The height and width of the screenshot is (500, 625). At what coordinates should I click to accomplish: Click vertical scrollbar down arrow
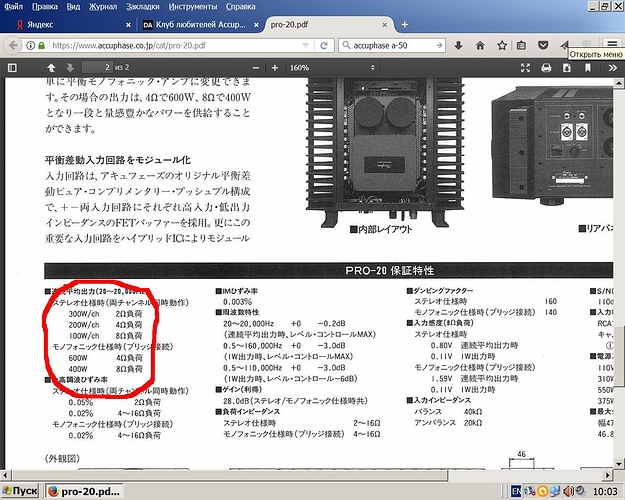pos(618,463)
